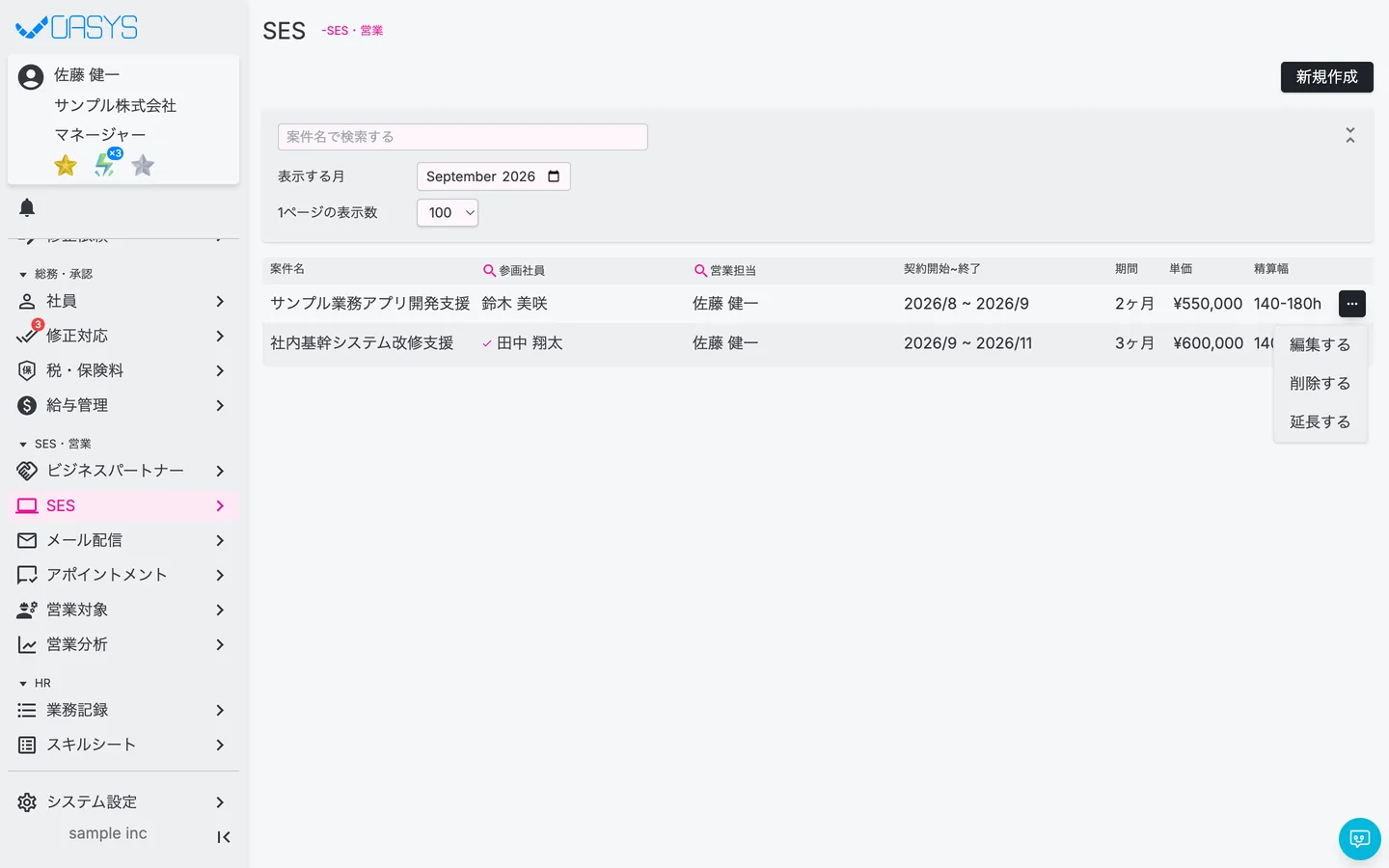Collapse the HR section
The image size is (1389, 868).
tap(23, 684)
